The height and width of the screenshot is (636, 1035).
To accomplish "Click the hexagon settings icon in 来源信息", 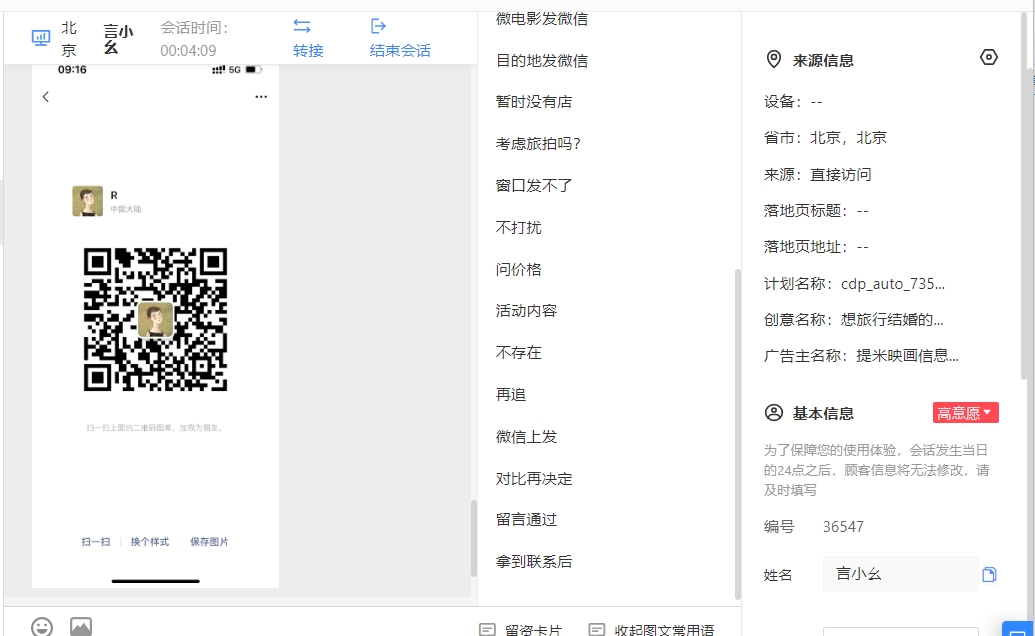I will click(x=989, y=57).
